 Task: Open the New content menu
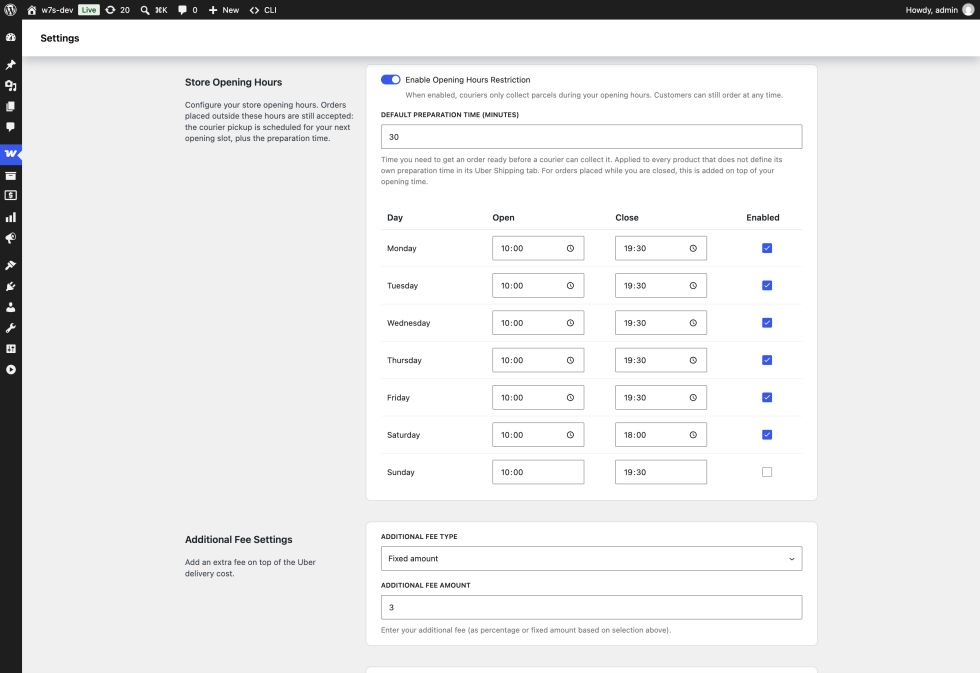(x=224, y=10)
